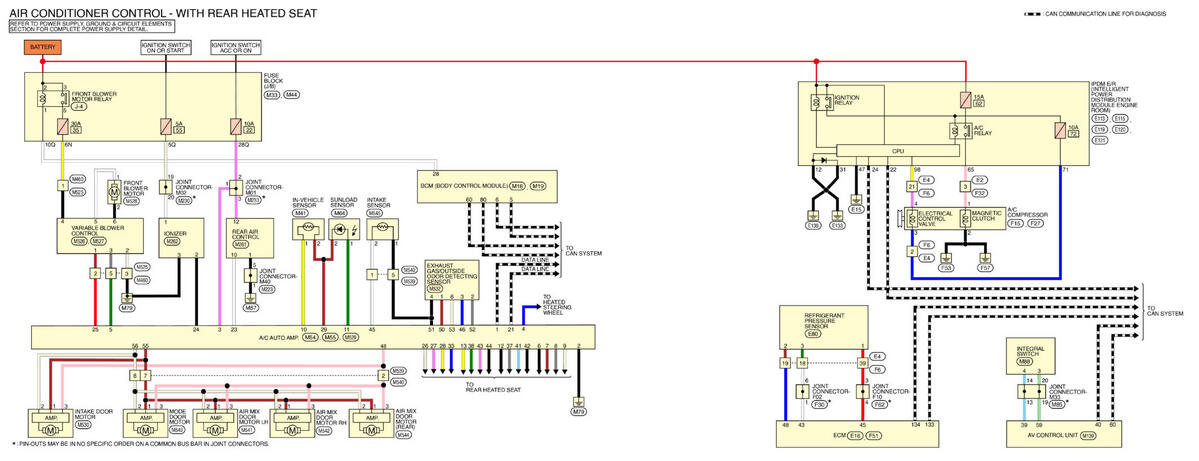The width and height of the screenshot is (1199, 461).
Task: Click the 5A fuse symbol numbered 55
Action: tap(166, 126)
